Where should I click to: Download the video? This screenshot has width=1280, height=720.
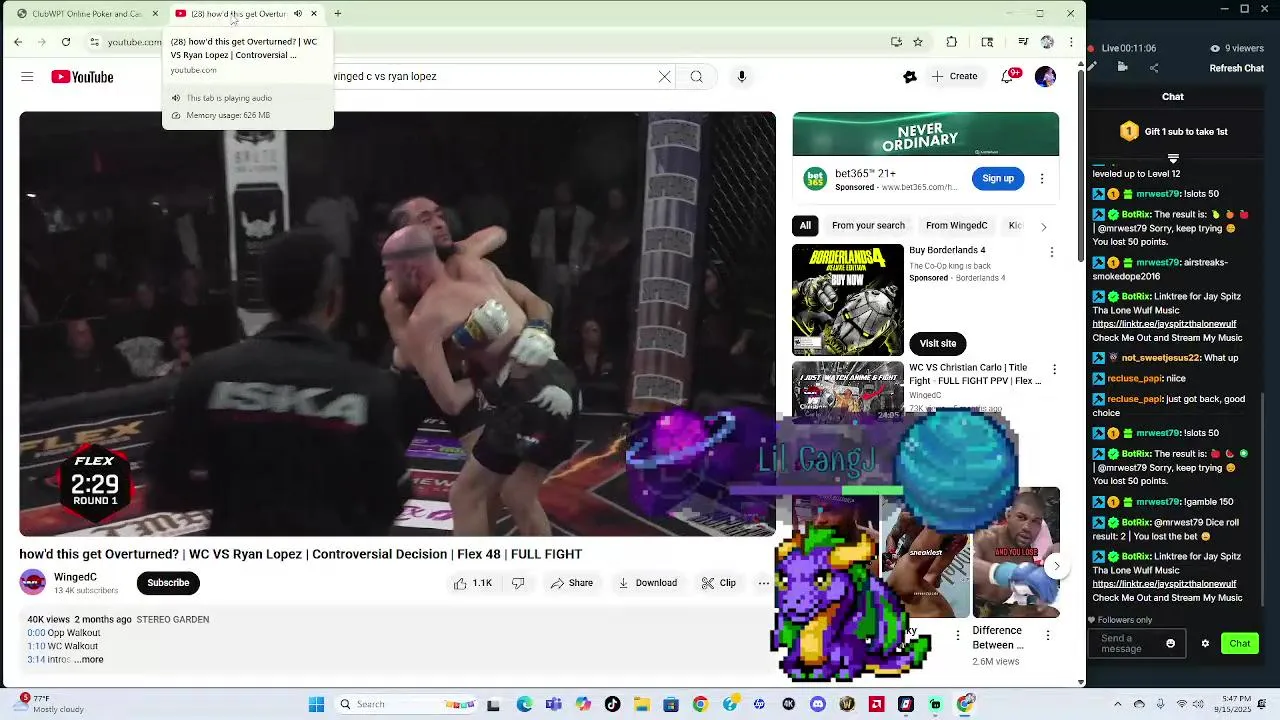click(x=647, y=583)
